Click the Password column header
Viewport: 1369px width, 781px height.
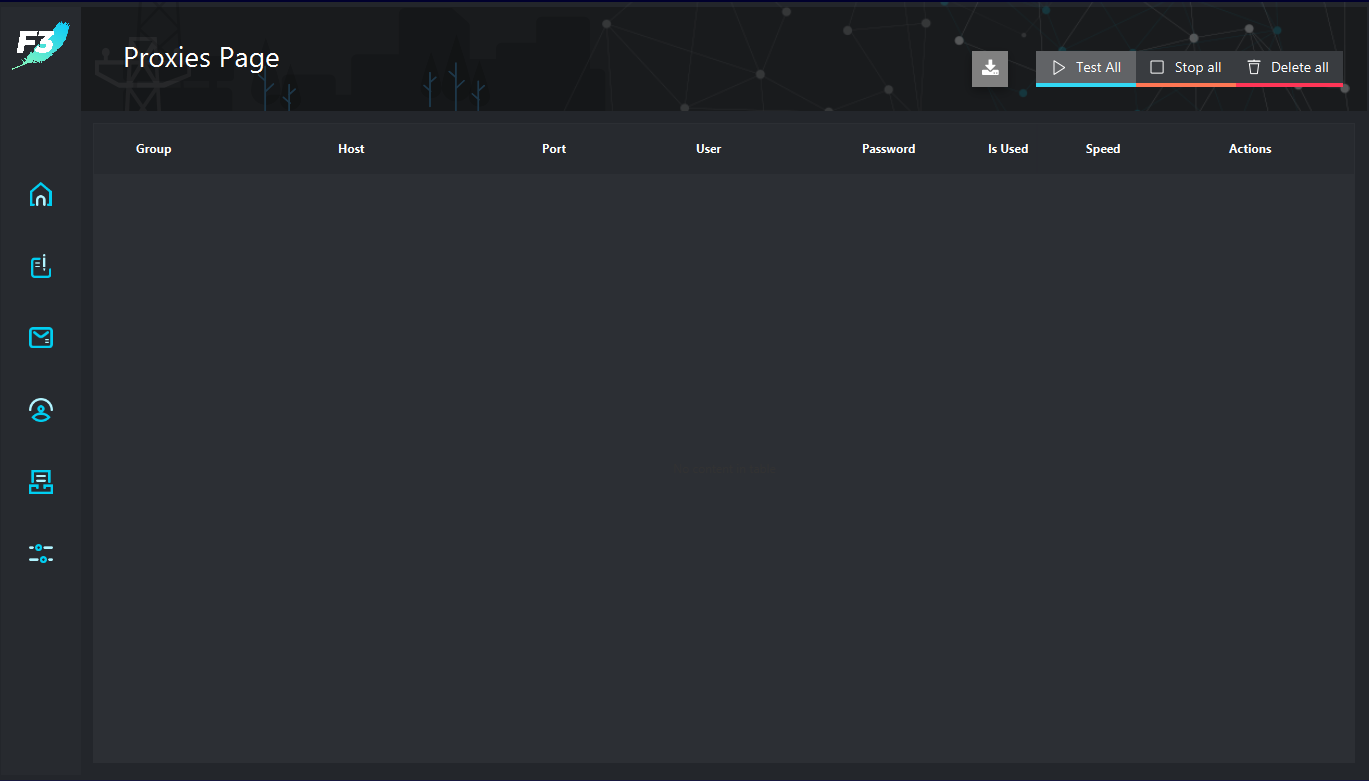888,149
